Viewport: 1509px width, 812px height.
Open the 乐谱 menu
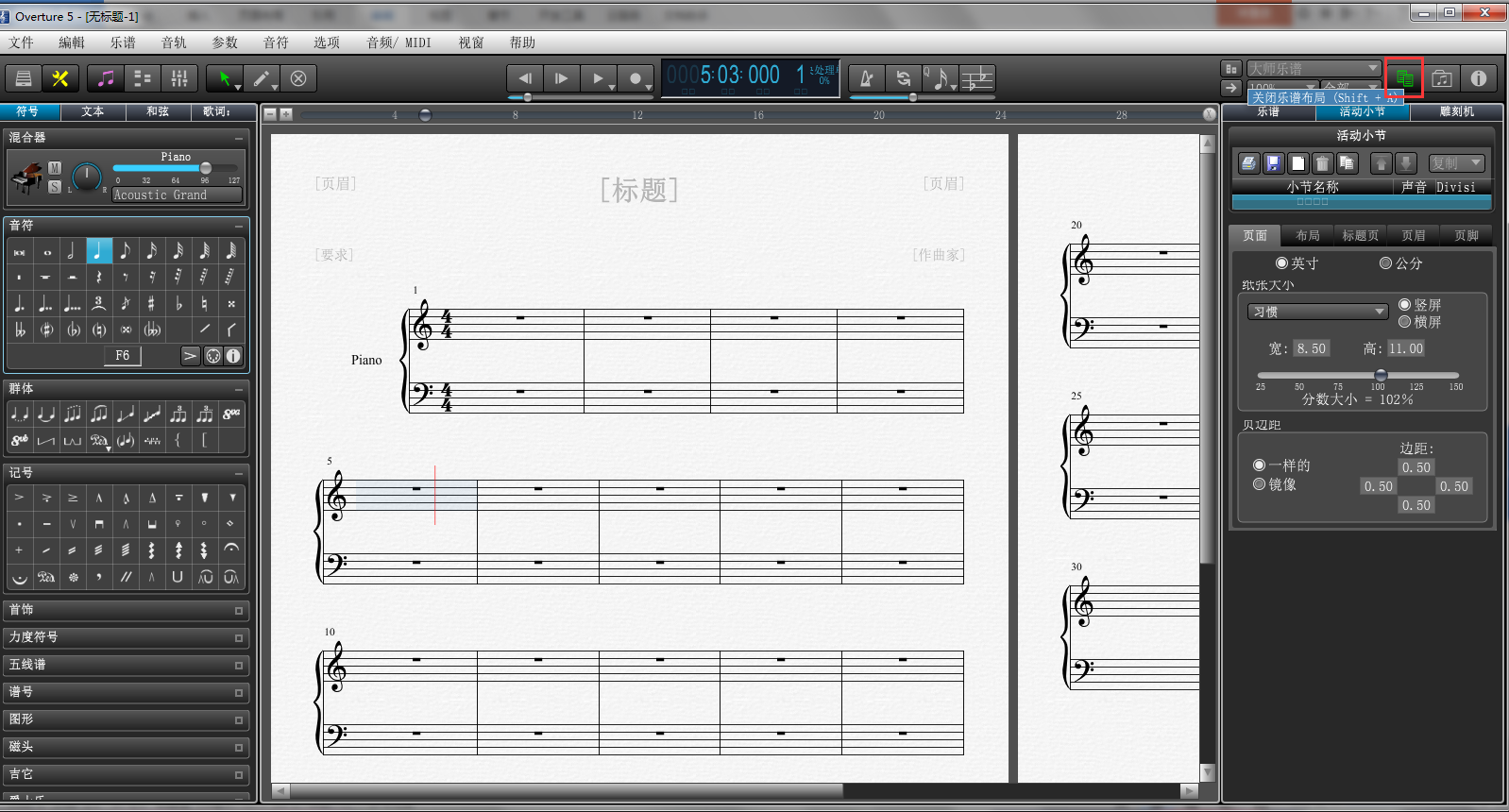pyautogui.click(x=123, y=42)
